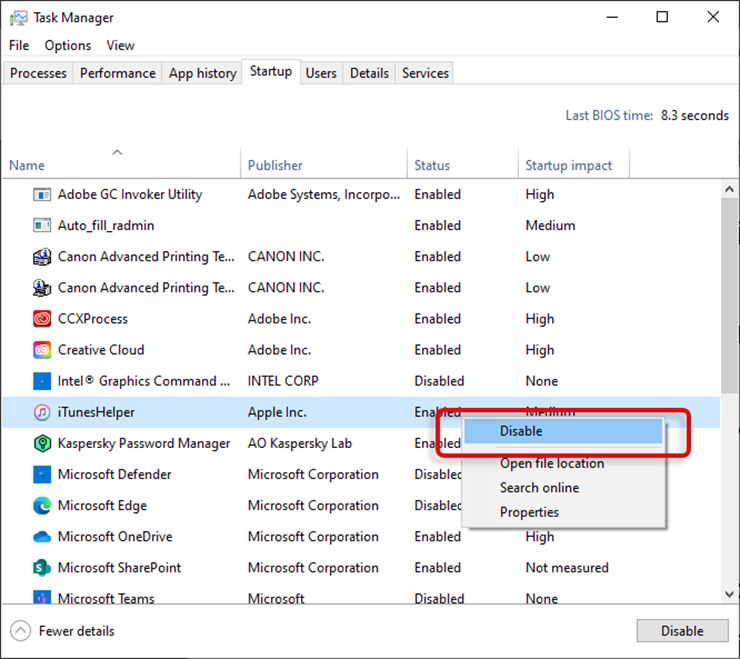Click the iTunesHelper music note icon
740x659 pixels.
click(x=42, y=413)
